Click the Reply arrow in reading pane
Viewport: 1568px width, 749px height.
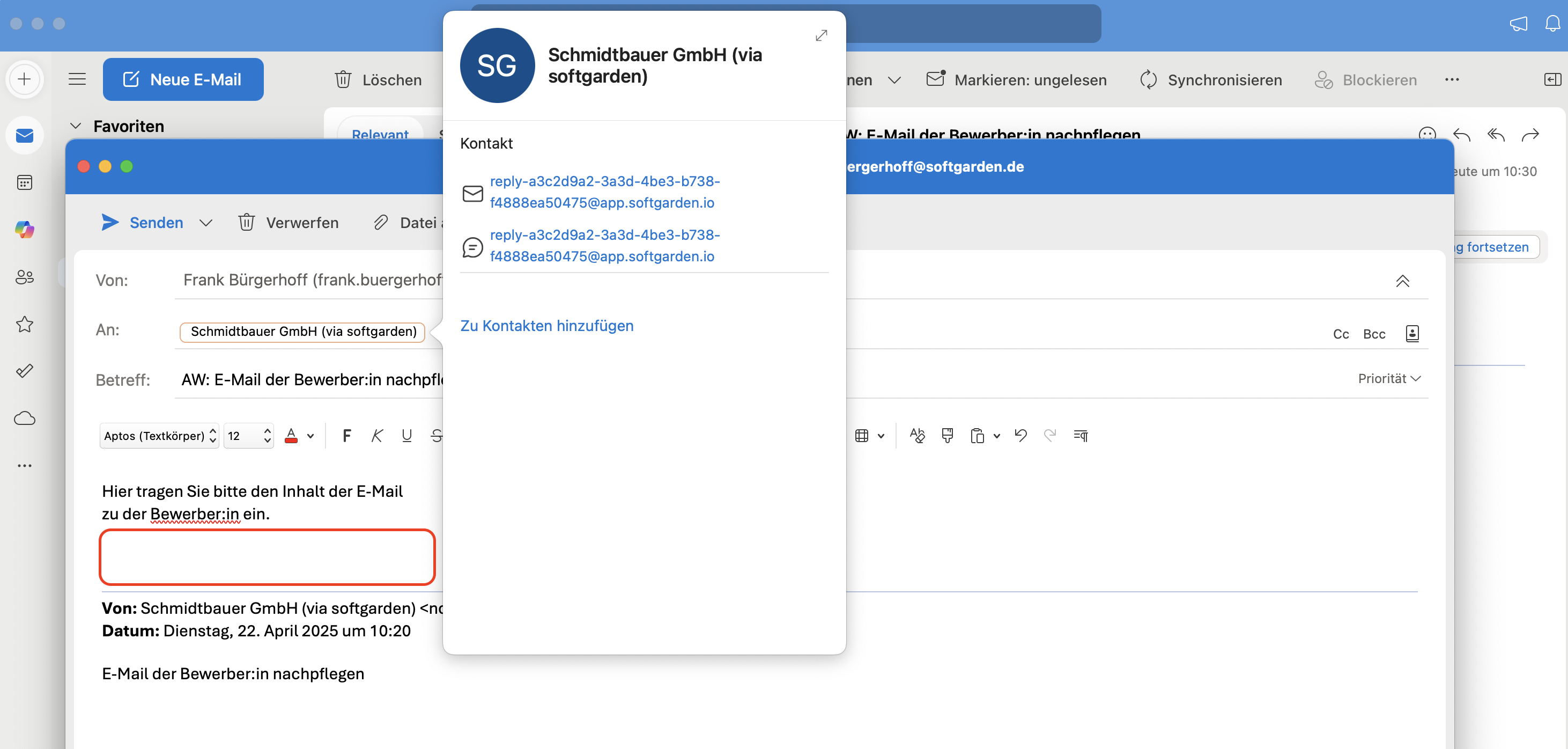pyautogui.click(x=1461, y=135)
